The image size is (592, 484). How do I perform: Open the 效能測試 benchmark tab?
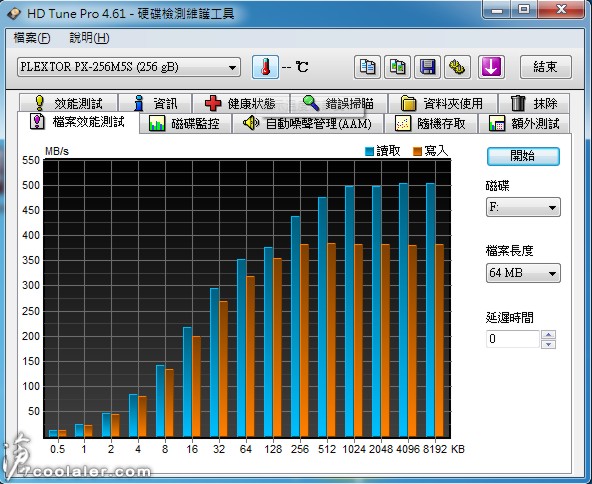(x=68, y=103)
